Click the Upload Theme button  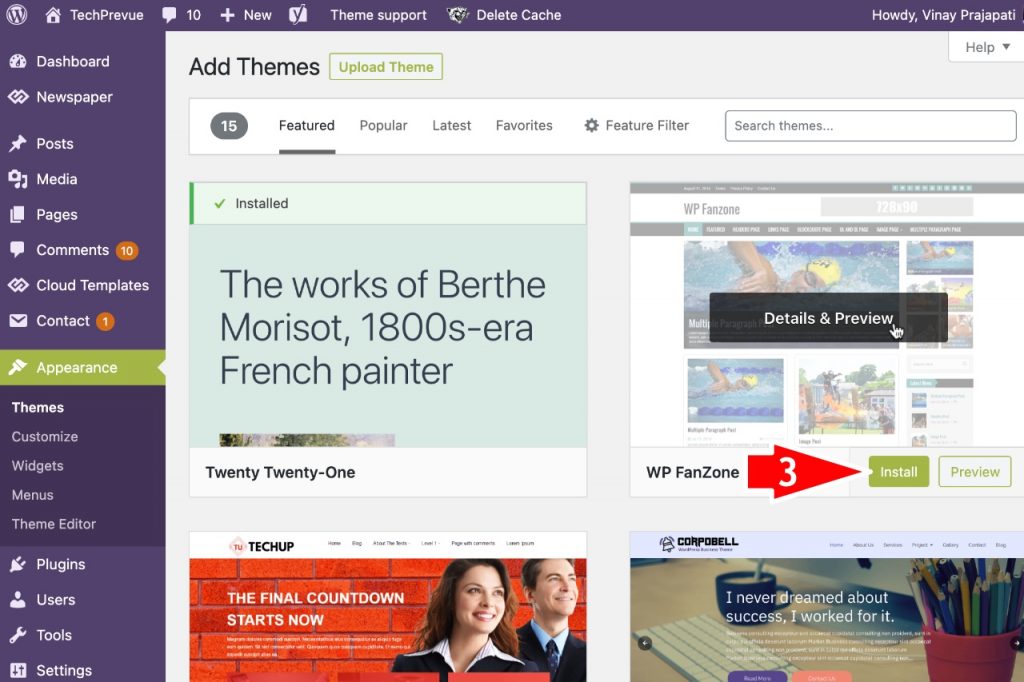386,67
